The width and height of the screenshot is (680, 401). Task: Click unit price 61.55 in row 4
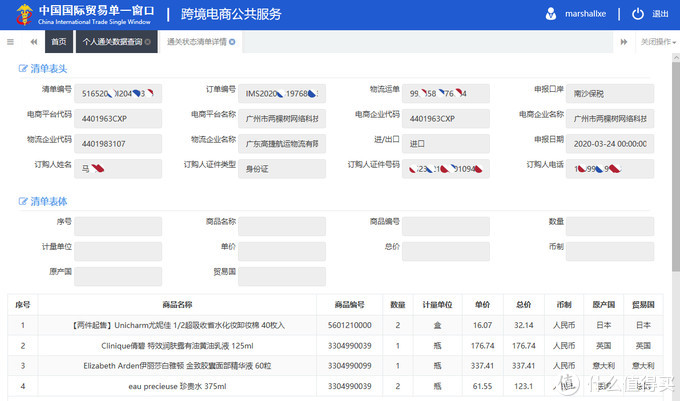(482, 386)
